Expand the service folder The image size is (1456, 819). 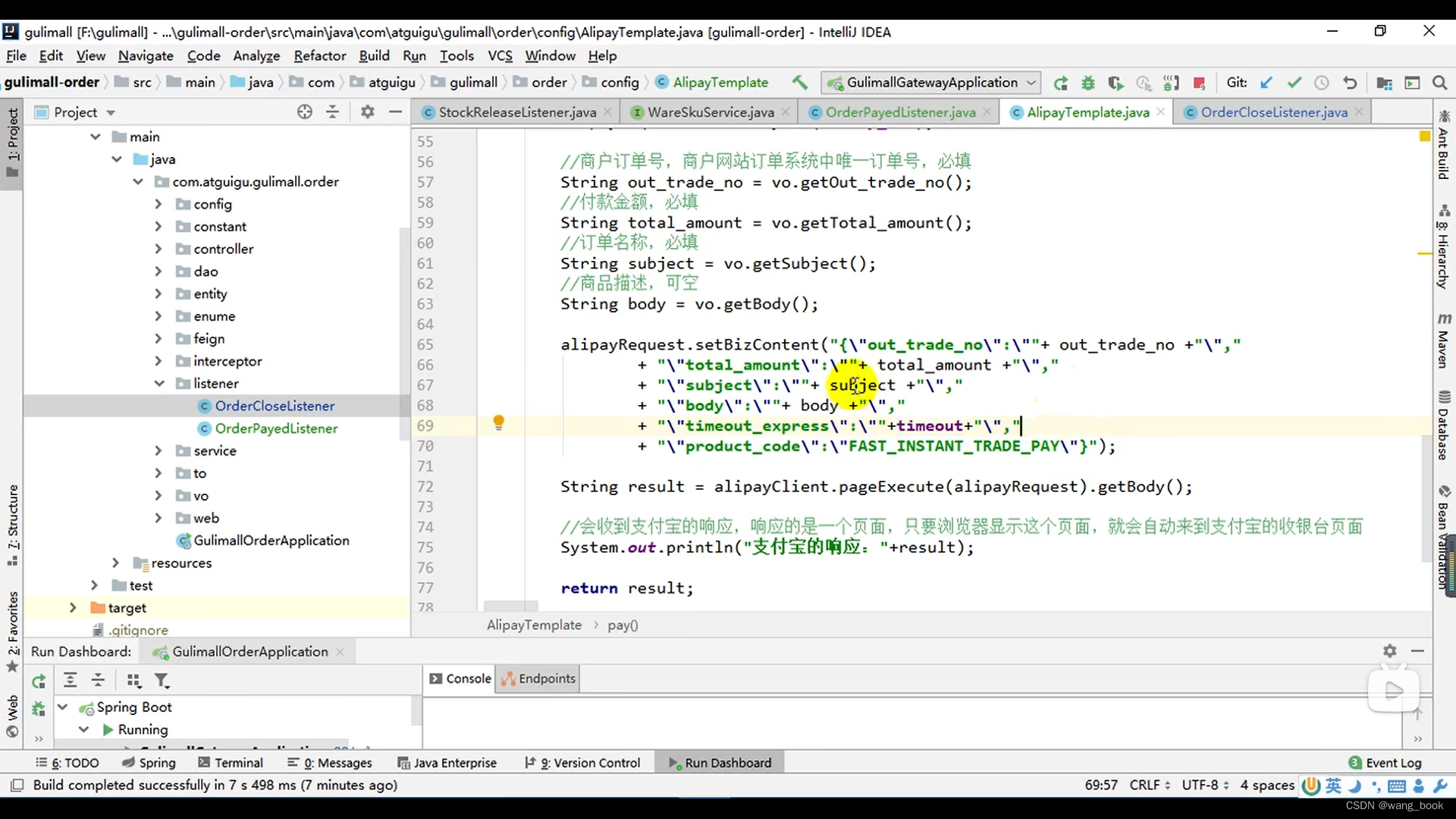point(158,450)
